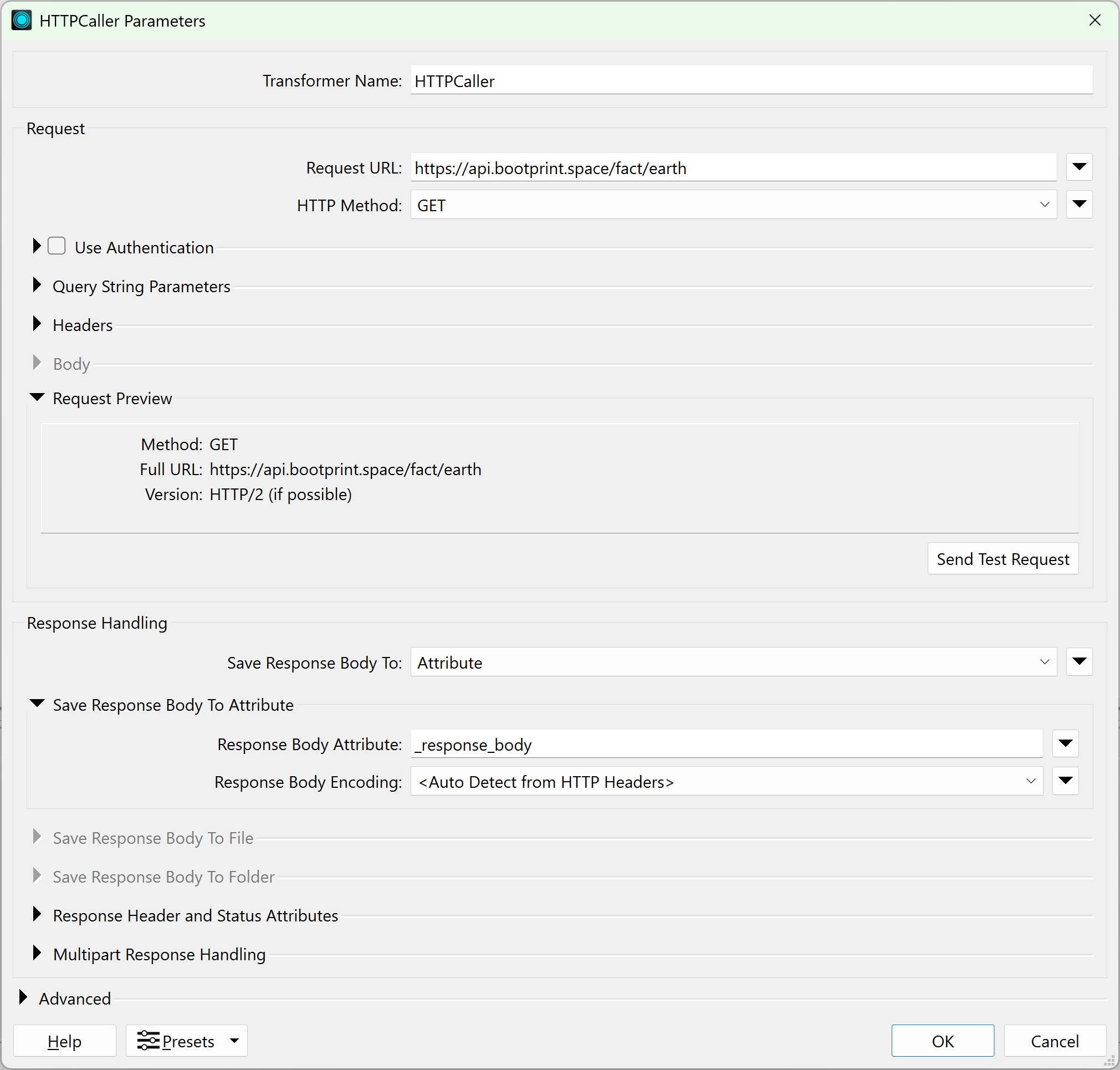The height and width of the screenshot is (1070, 1120).
Task: Expand the Query String Parameters section
Action: [37, 285]
